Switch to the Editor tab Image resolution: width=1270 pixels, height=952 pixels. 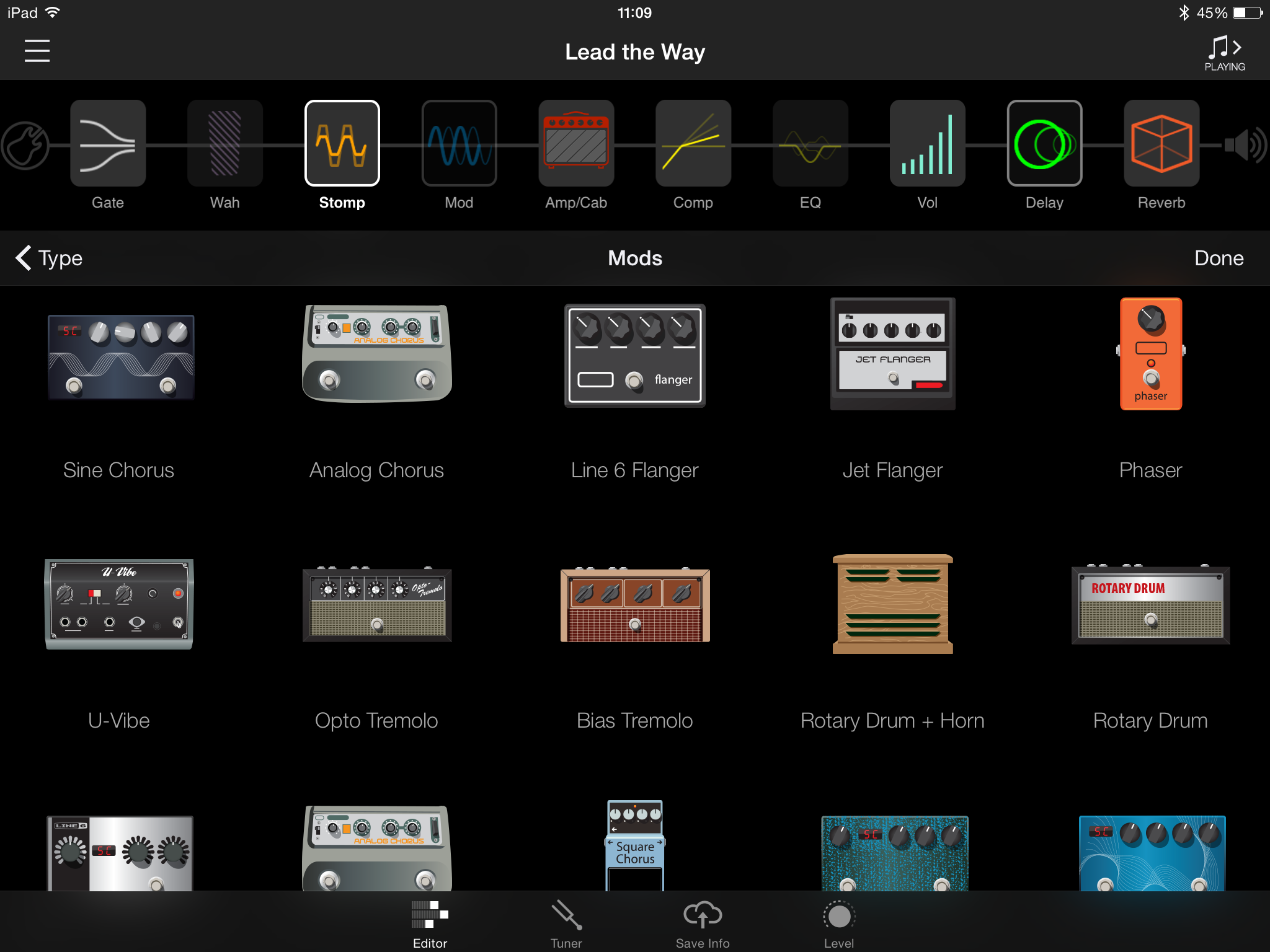point(430,925)
